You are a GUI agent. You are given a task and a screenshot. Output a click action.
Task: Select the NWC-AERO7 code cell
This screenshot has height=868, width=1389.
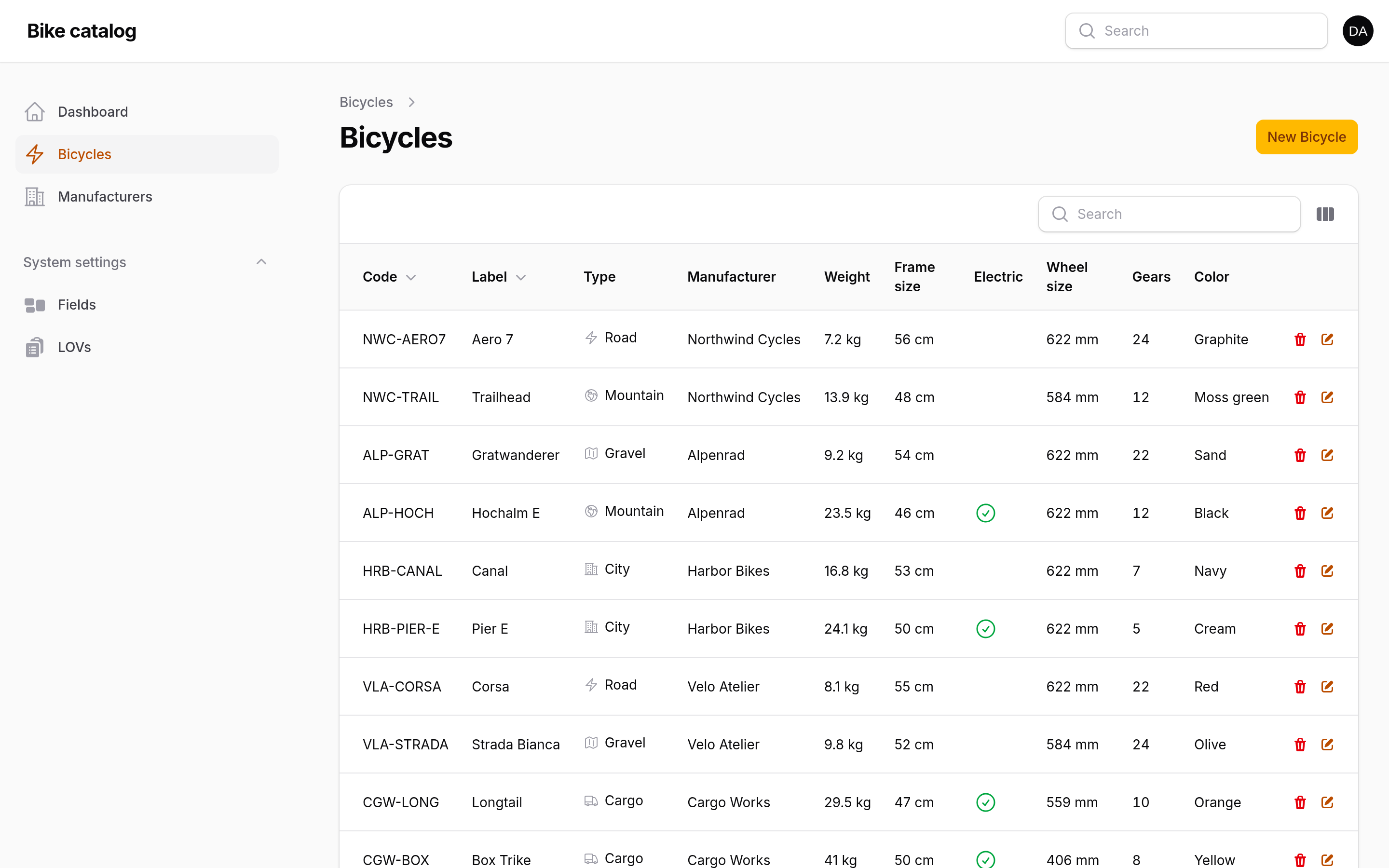pos(404,339)
